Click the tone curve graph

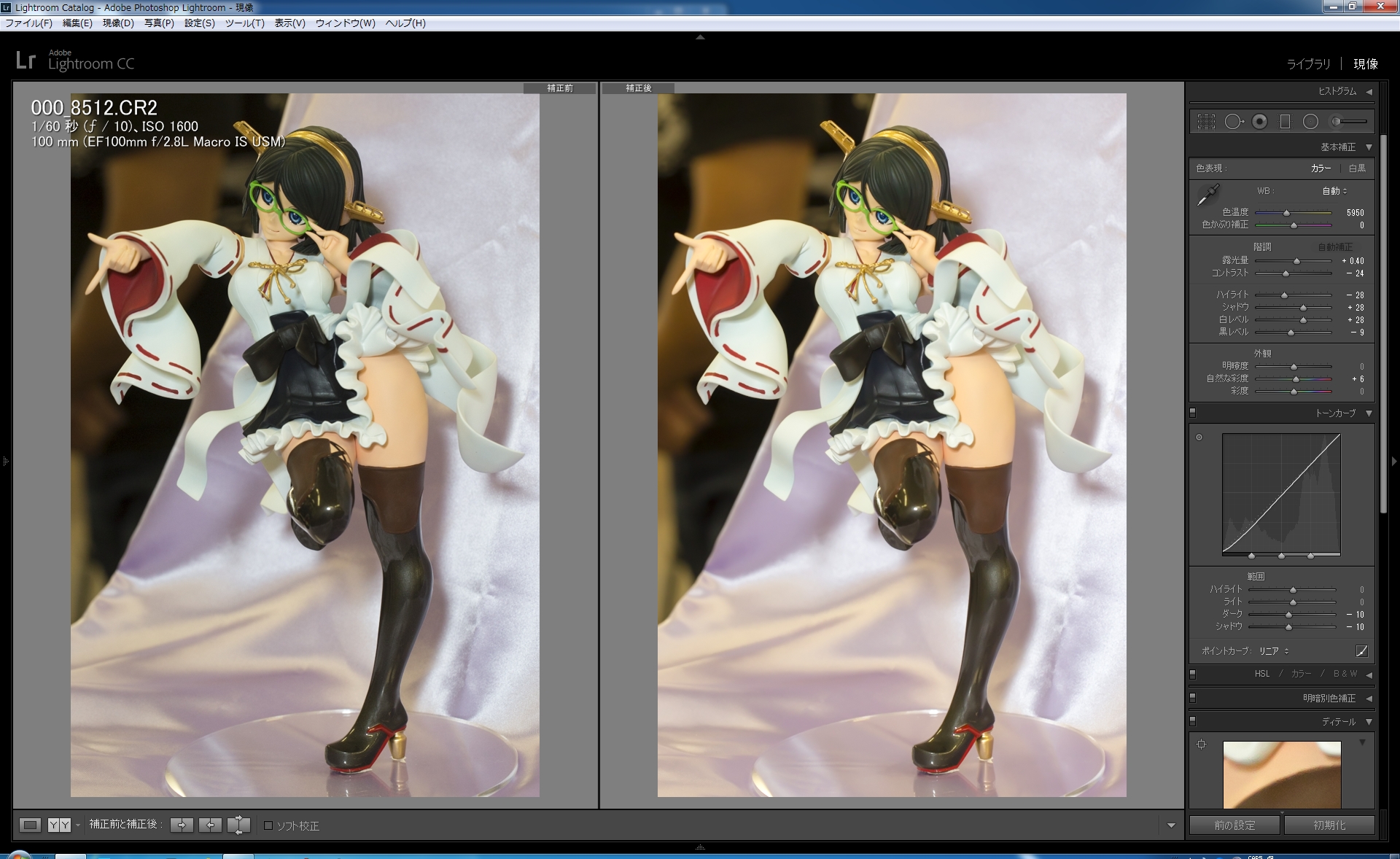click(x=1281, y=494)
